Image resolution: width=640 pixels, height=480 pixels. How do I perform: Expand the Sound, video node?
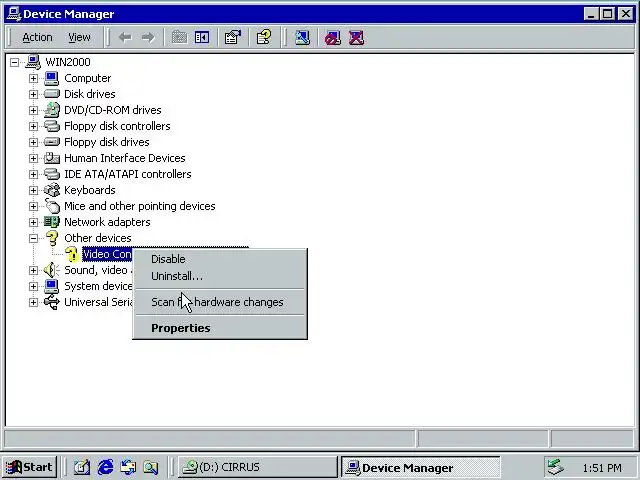33,270
